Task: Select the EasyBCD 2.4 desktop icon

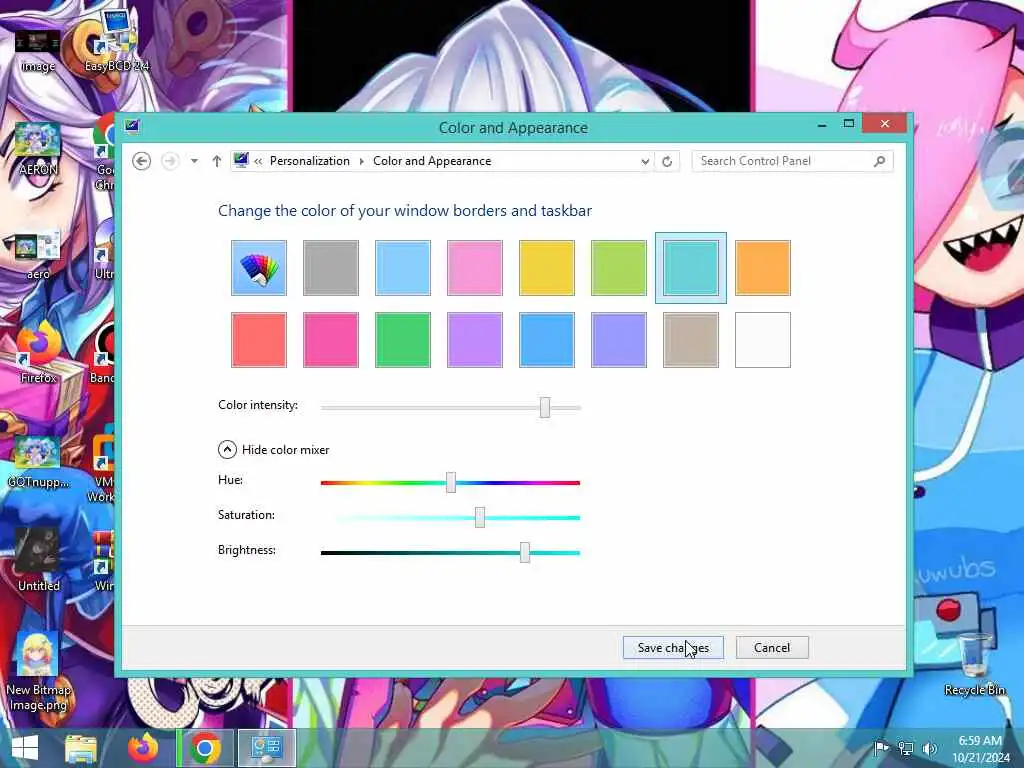Action: (x=116, y=40)
